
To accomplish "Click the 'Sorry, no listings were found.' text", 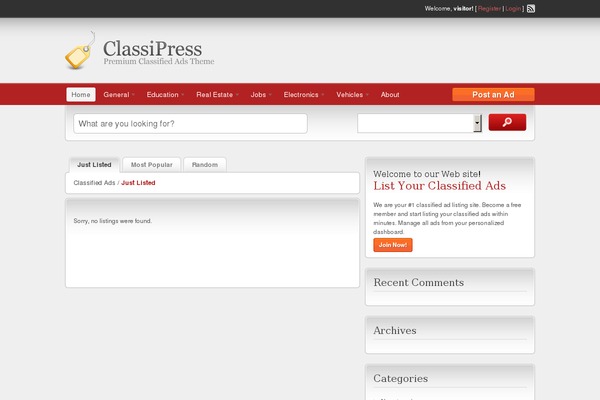I will pyautogui.click(x=112, y=221).
